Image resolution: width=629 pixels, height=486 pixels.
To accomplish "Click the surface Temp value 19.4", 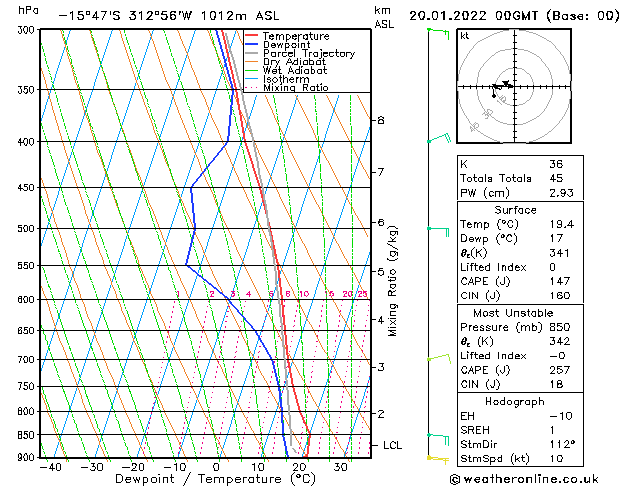I will (x=562, y=224).
